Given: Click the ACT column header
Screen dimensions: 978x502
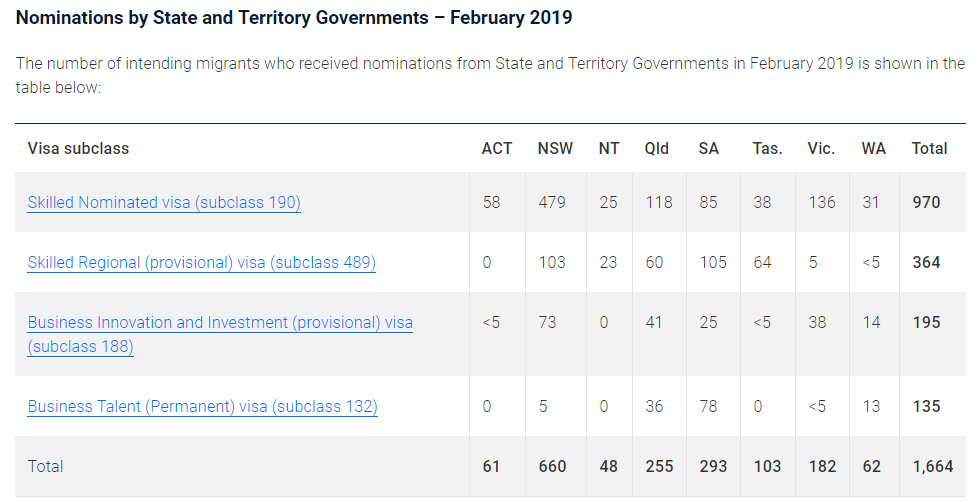Looking at the screenshot, I should tap(496, 148).
